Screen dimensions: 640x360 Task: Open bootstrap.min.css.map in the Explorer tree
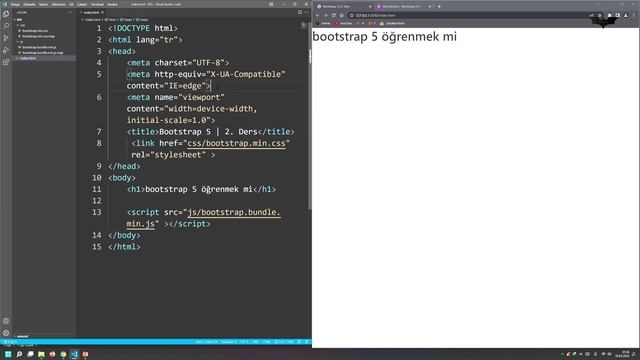(x=38, y=36)
